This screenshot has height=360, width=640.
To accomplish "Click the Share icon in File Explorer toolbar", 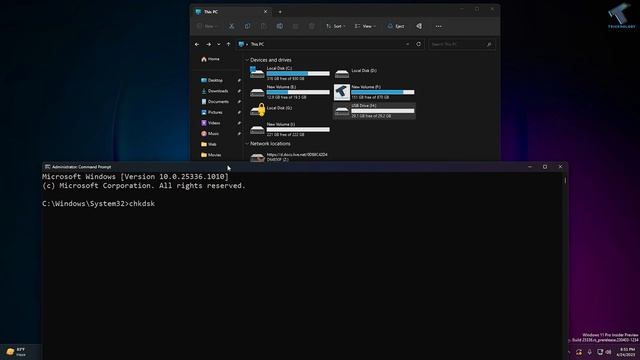I will [x=296, y=26].
